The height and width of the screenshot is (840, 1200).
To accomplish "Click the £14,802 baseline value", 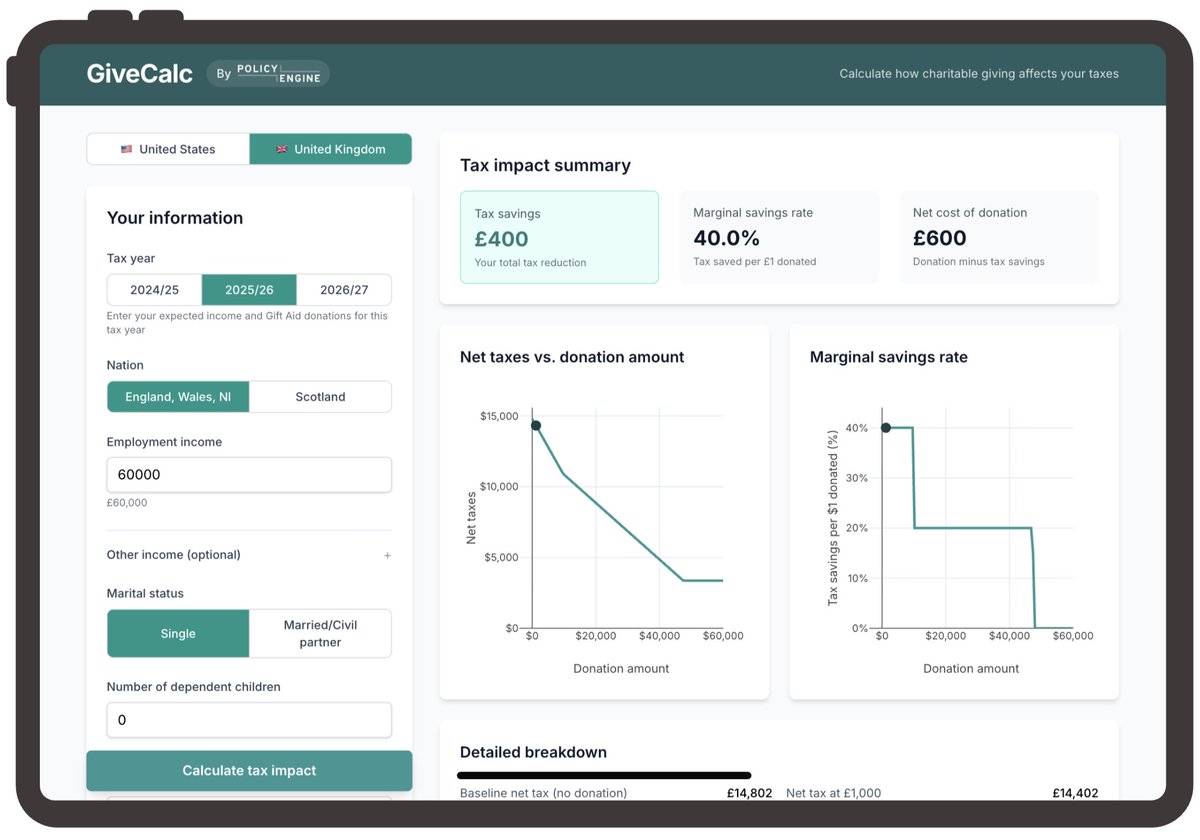I will pos(749,793).
